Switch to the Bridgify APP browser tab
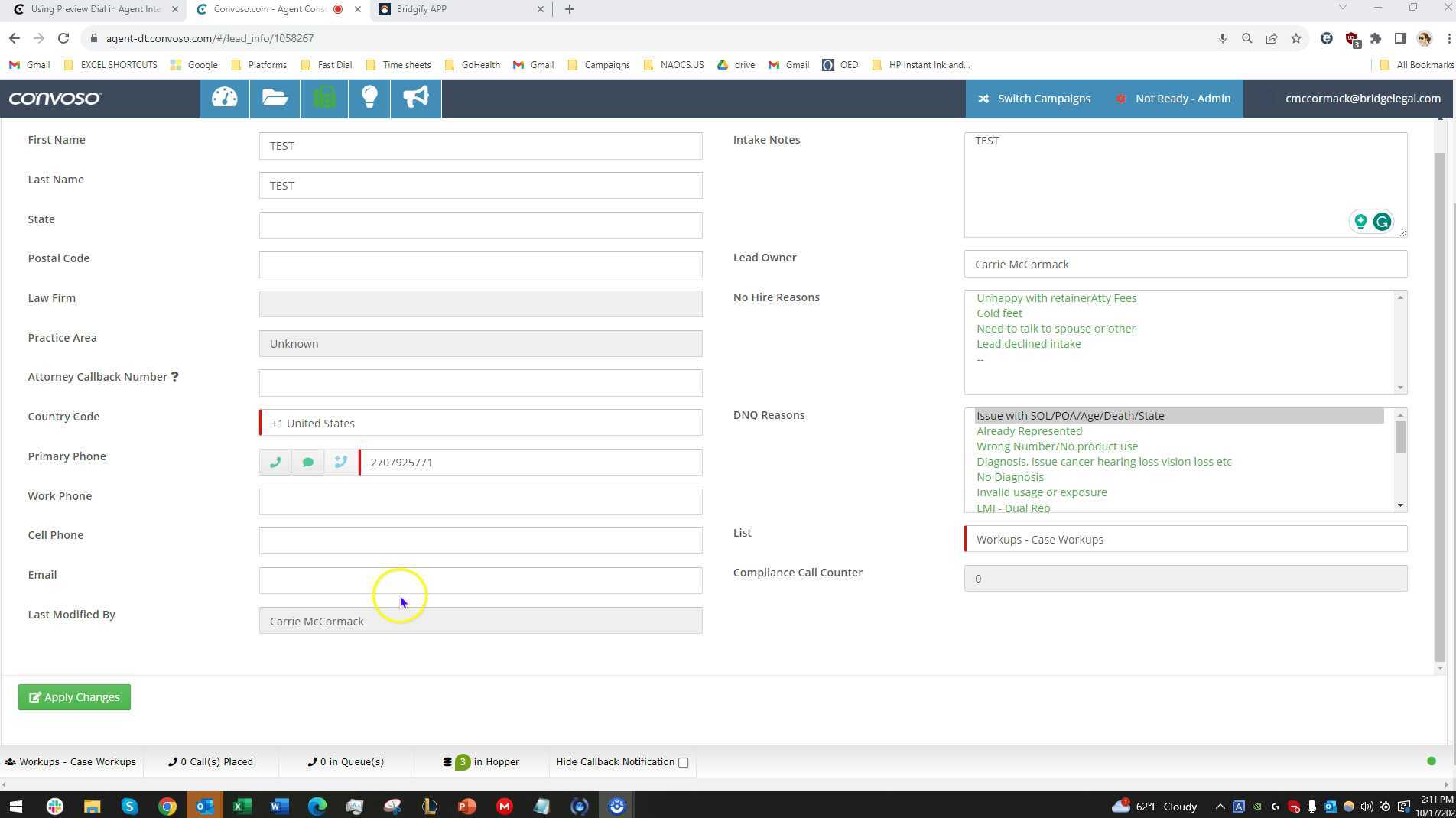 pos(444,9)
